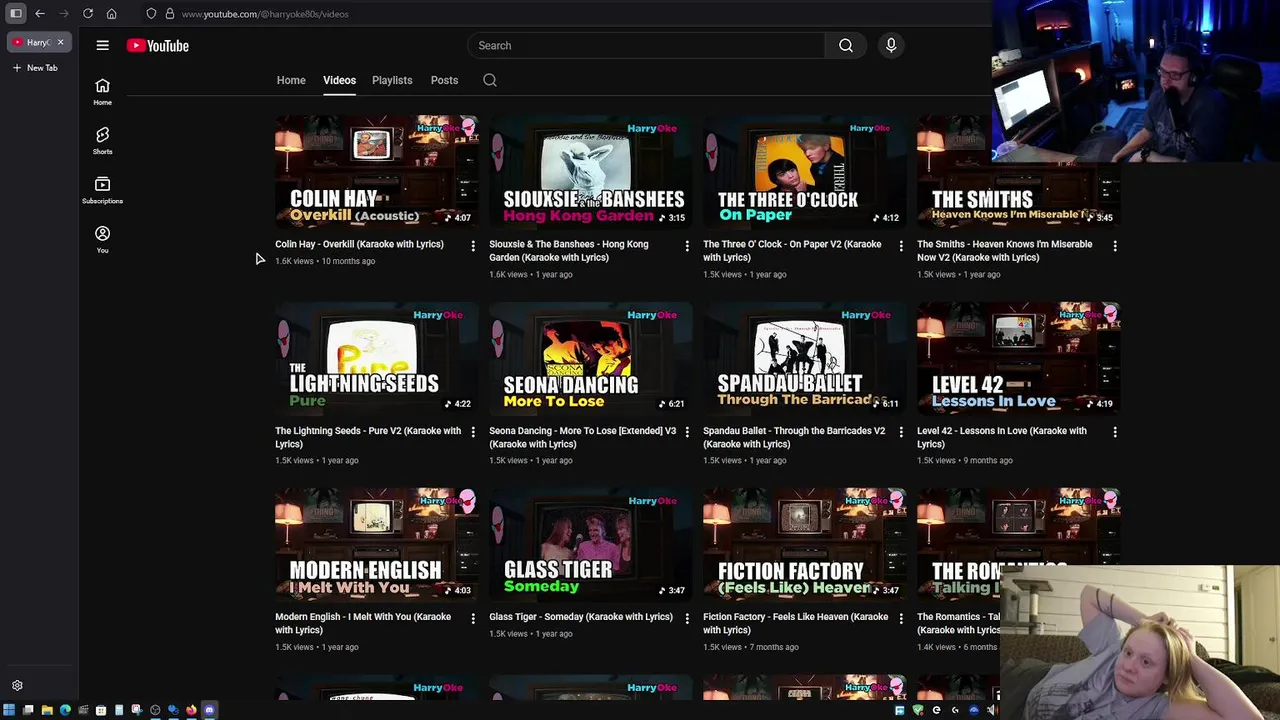Play the Lightning Seeds Pure thumbnail
The image size is (1280, 720).
click(376, 358)
